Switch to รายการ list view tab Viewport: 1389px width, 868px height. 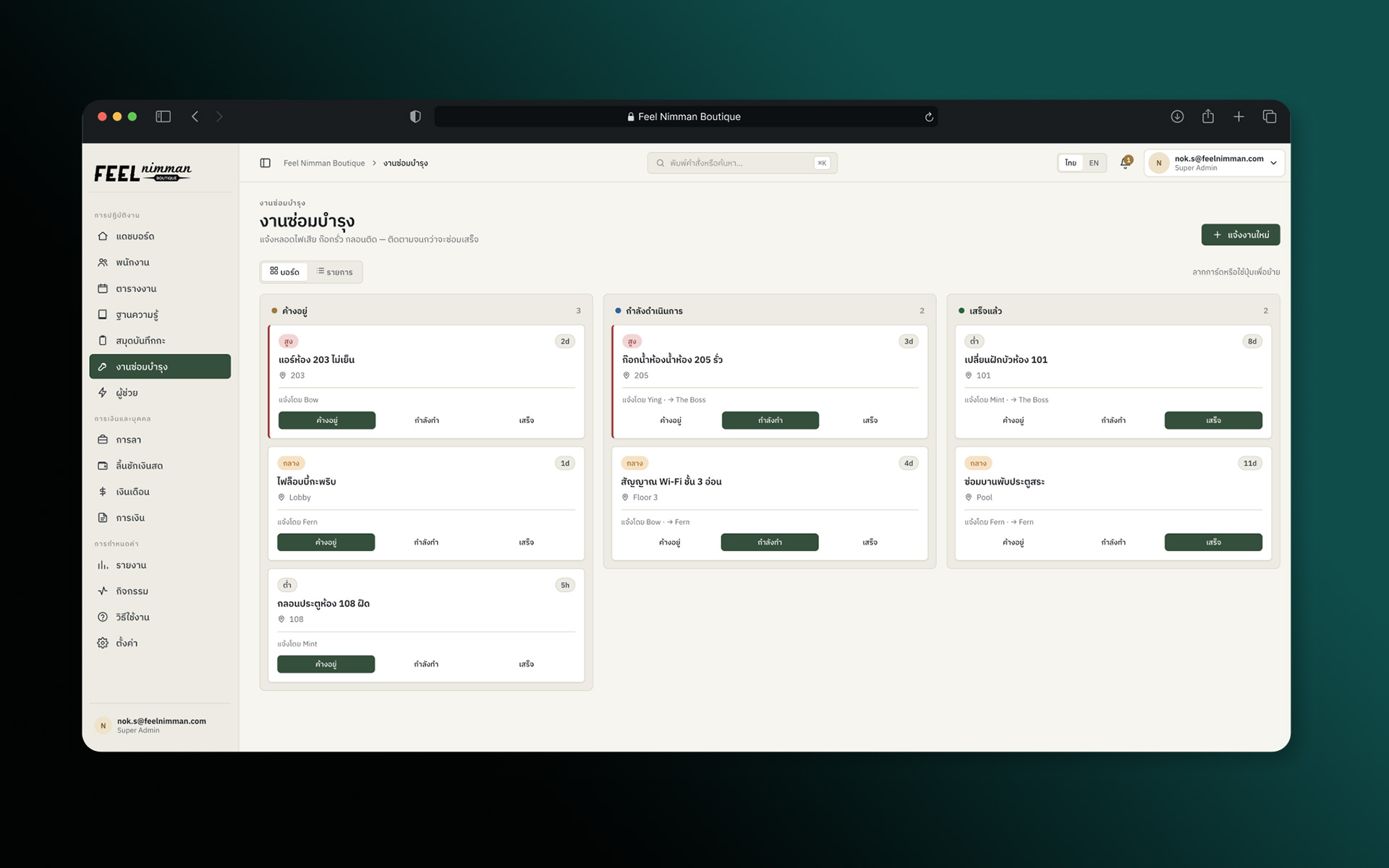[x=334, y=272]
